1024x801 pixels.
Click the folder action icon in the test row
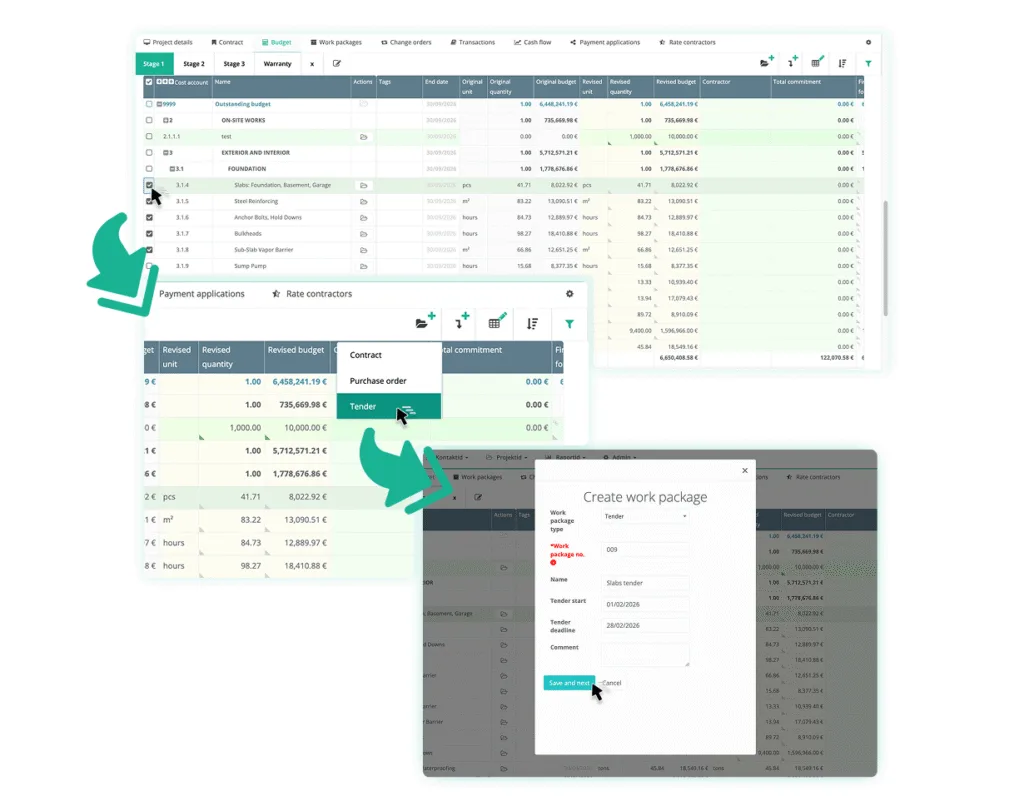click(363, 136)
